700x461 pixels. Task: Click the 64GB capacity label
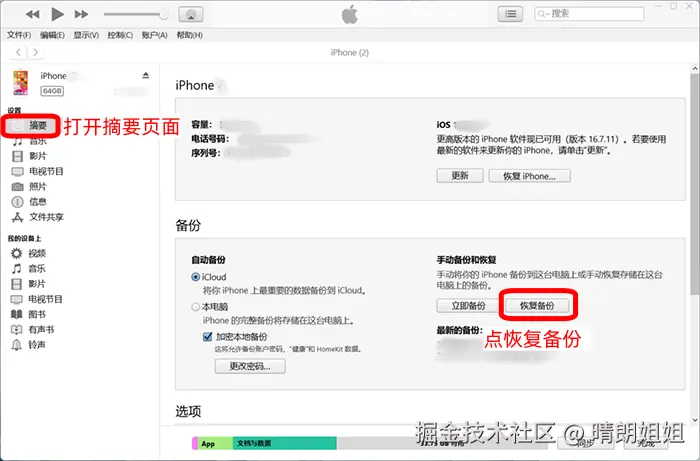point(52,91)
